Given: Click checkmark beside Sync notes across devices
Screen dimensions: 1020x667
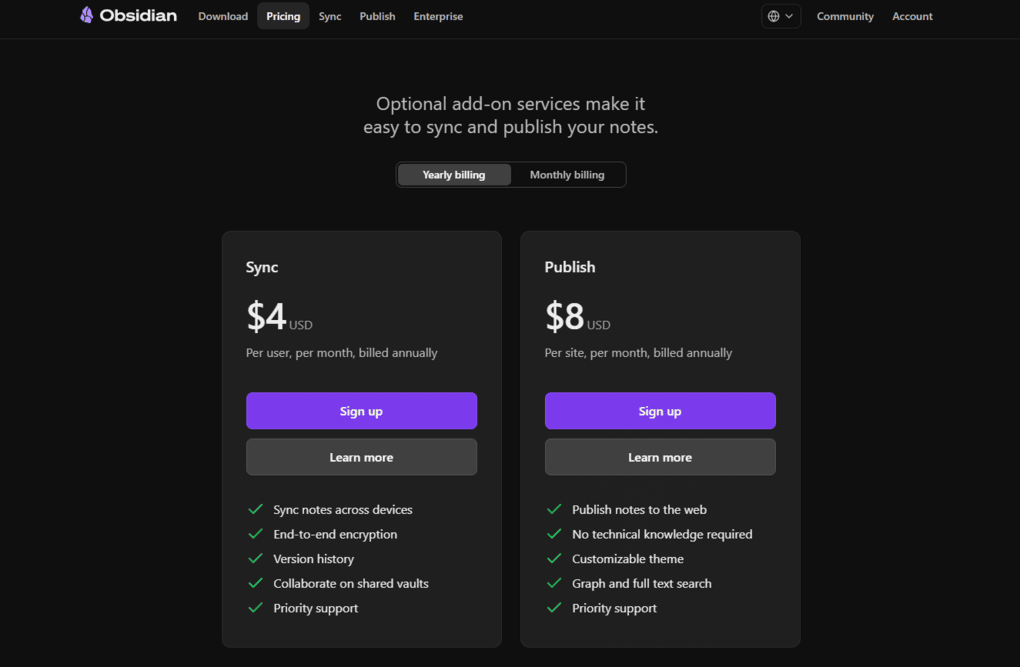Looking at the screenshot, I should 256,509.
